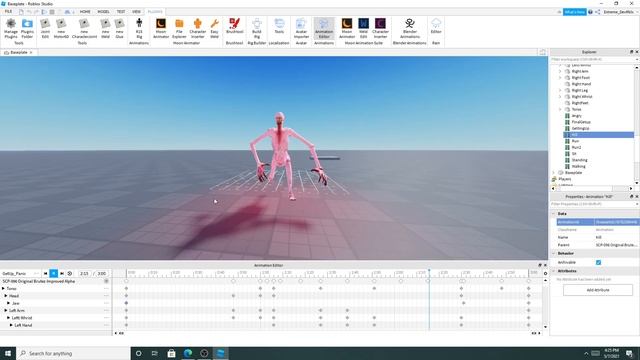This screenshot has width=640, height=360.
Task: Switch to the MODEL tab
Action: point(103,11)
